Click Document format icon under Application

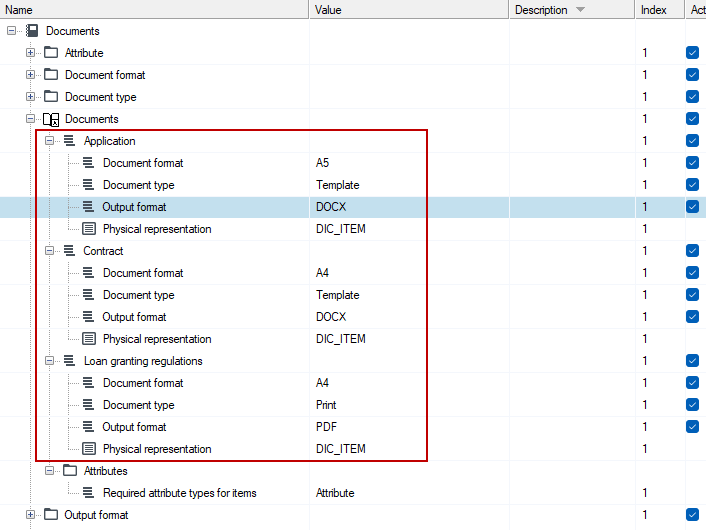point(88,163)
